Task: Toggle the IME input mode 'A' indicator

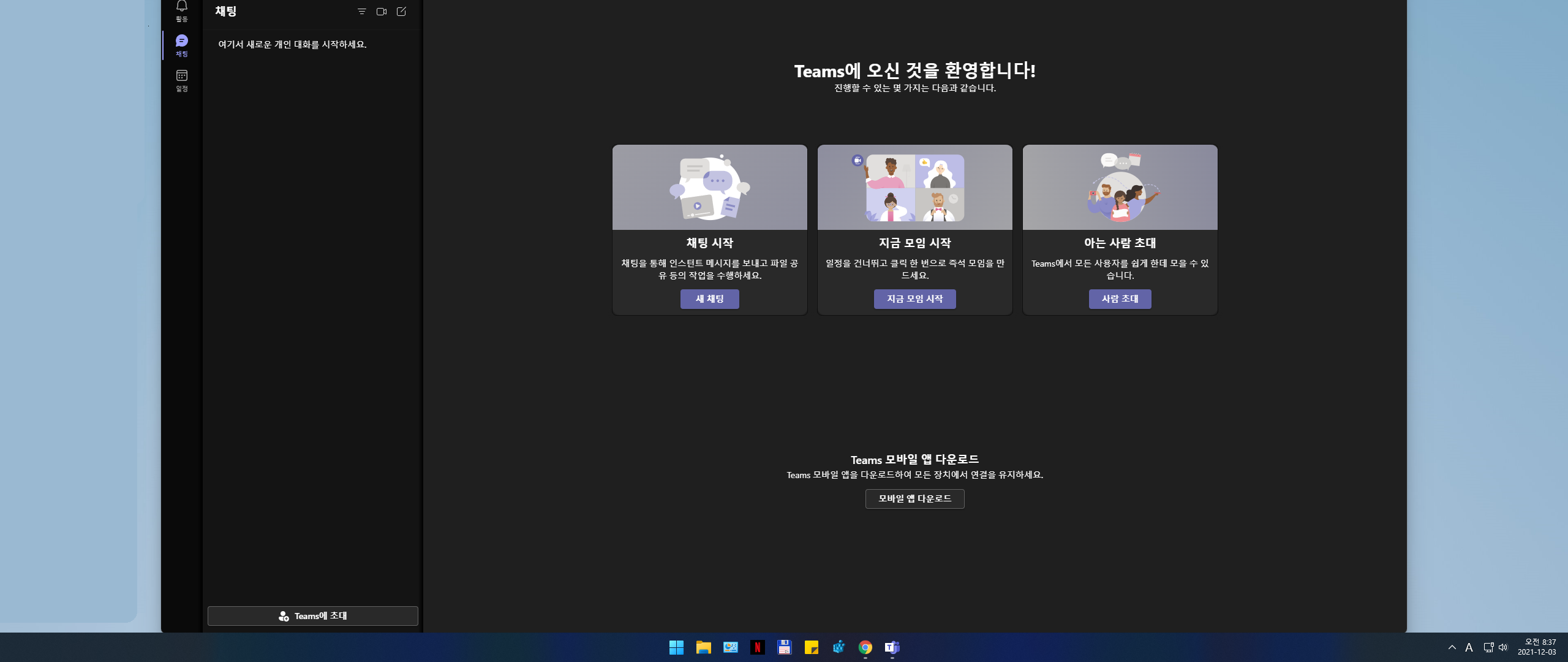Action: click(x=1469, y=647)
